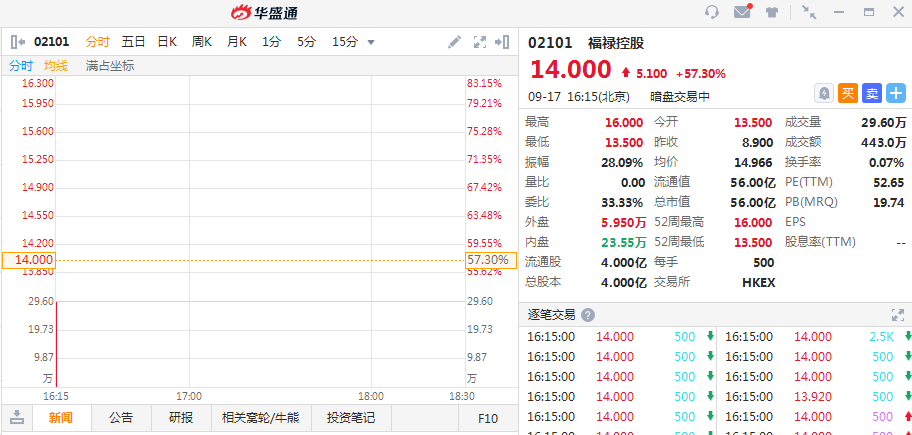Click the 18:00 time axis marker
This screenshot has height=435, width=912.
coord(371,397)
